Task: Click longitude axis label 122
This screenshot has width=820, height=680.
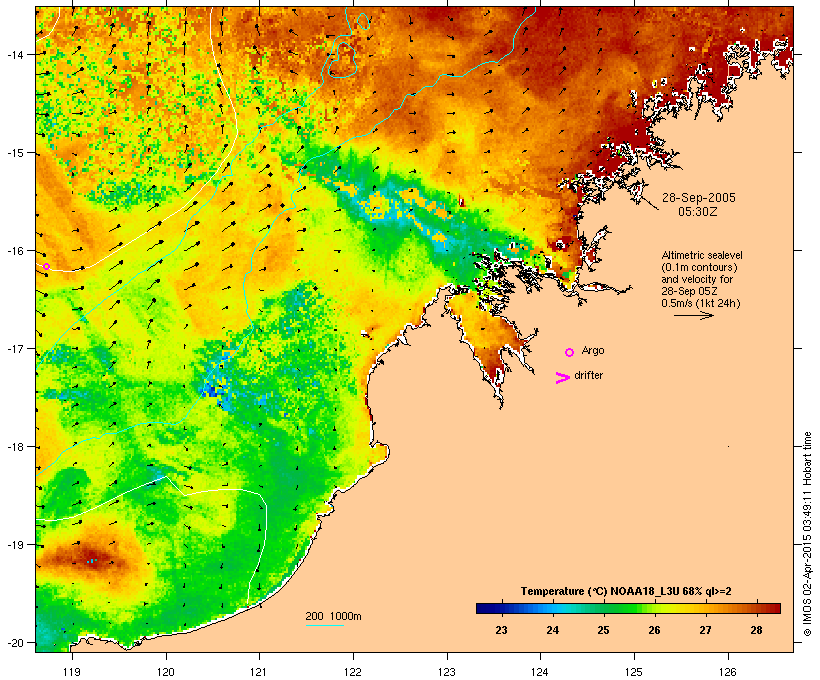Action: 353,672
